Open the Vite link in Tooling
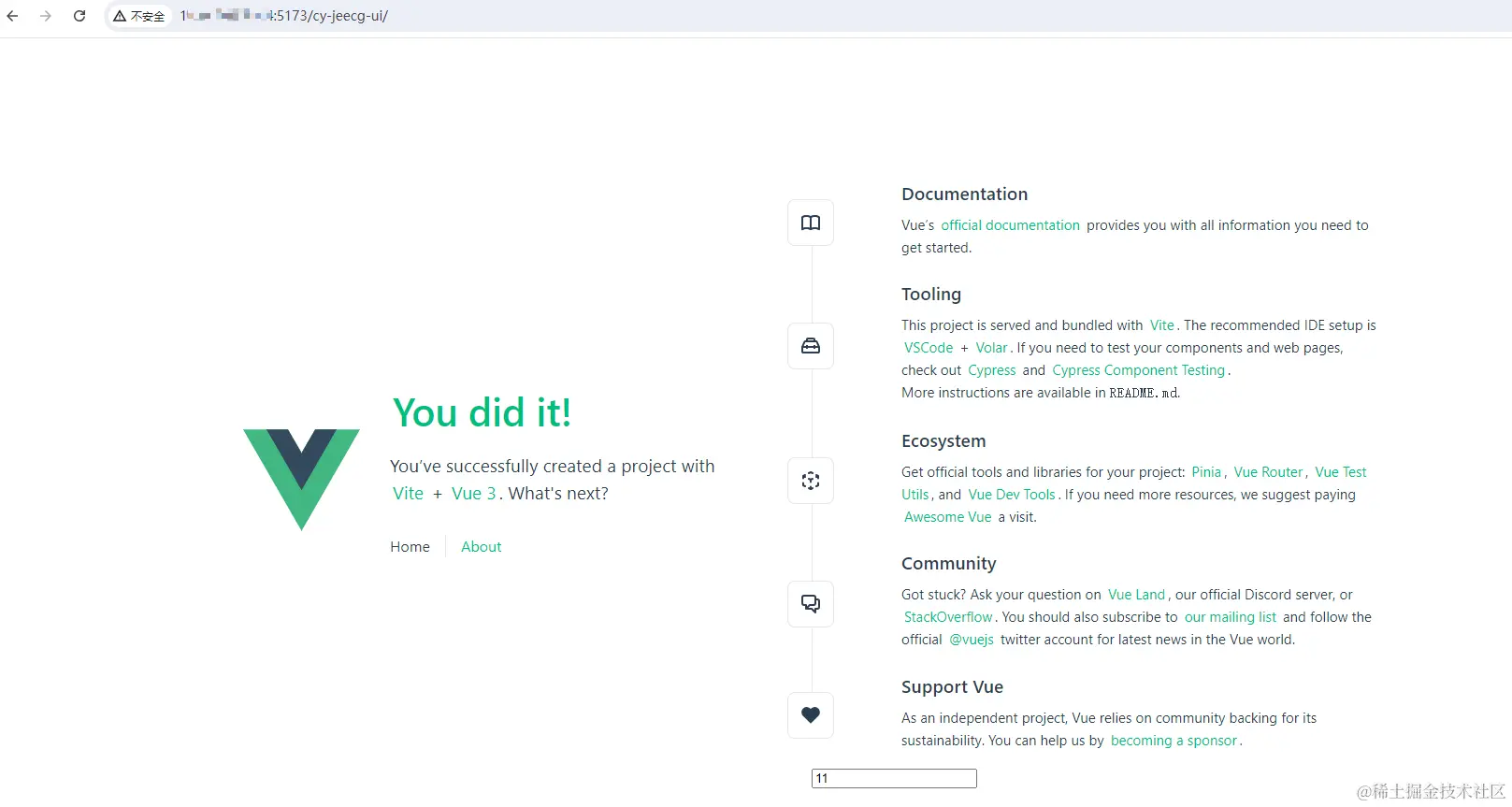Viewport: 1512px width, 807px height. [1162, 325]
